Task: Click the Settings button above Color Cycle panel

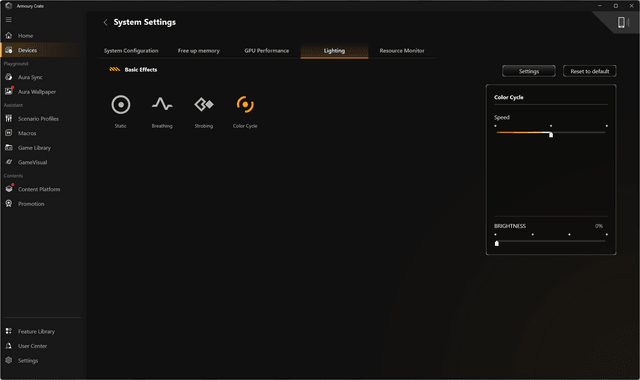Action: click(529, 71)
